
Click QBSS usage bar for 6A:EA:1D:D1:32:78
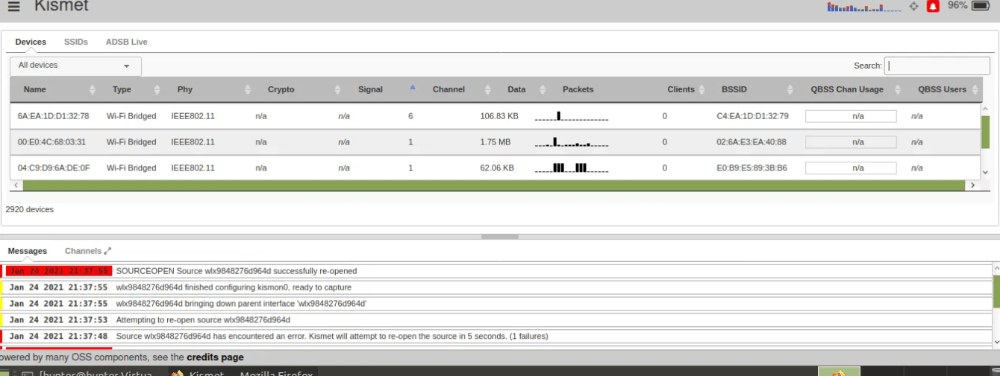[x=851, y=116]
